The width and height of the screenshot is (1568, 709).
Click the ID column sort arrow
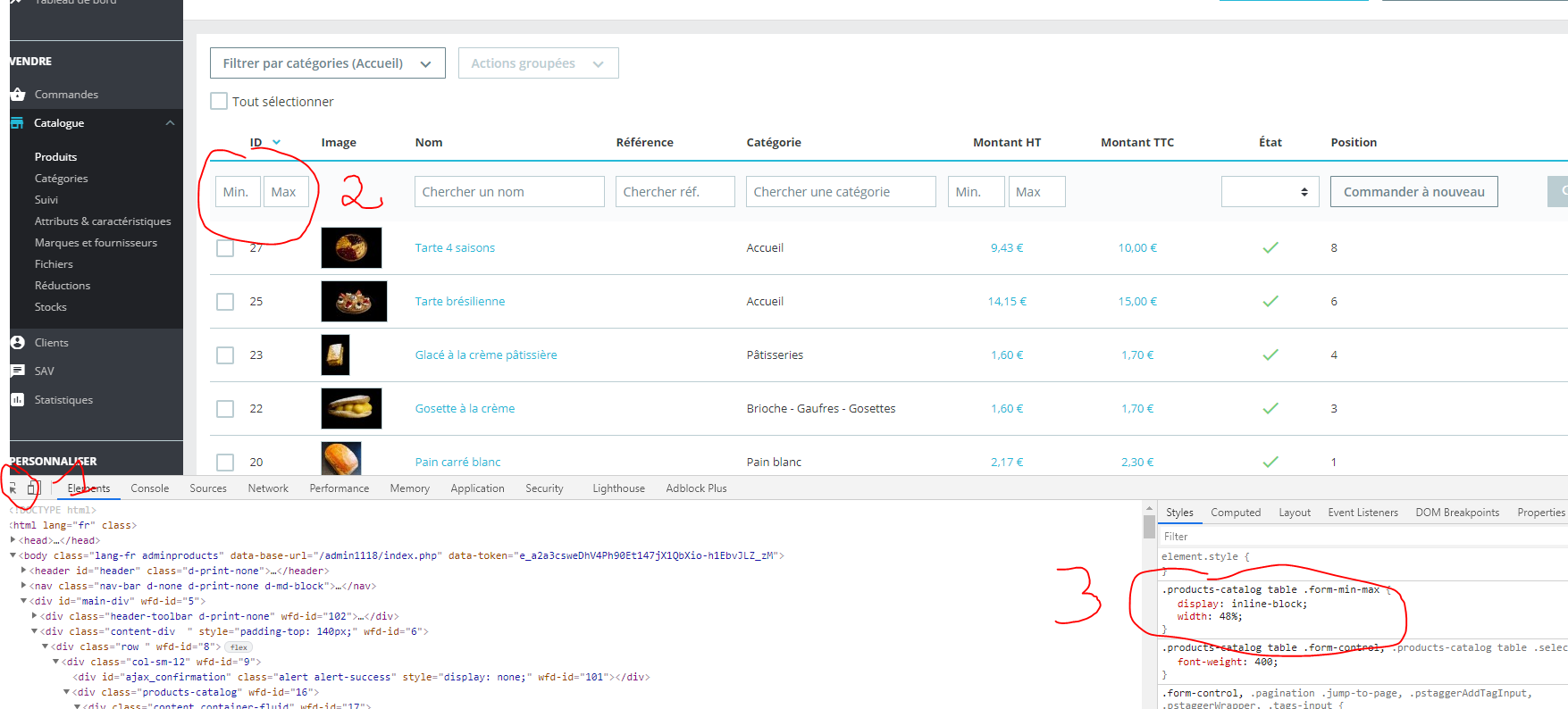(x=276, y=142)
